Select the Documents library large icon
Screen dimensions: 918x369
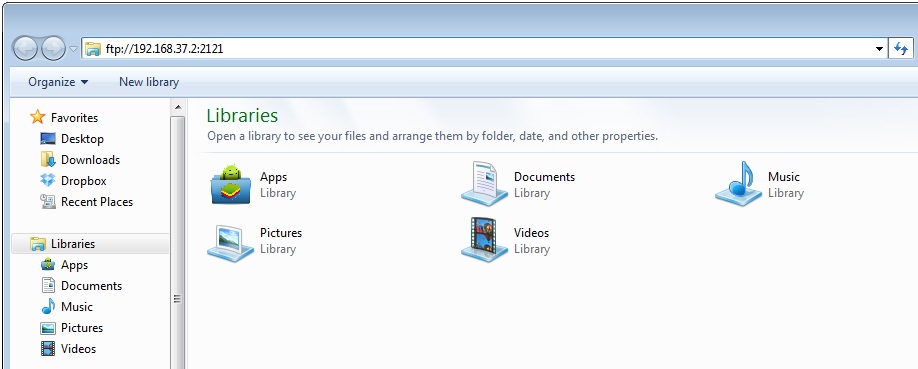(x=484, y=183)
